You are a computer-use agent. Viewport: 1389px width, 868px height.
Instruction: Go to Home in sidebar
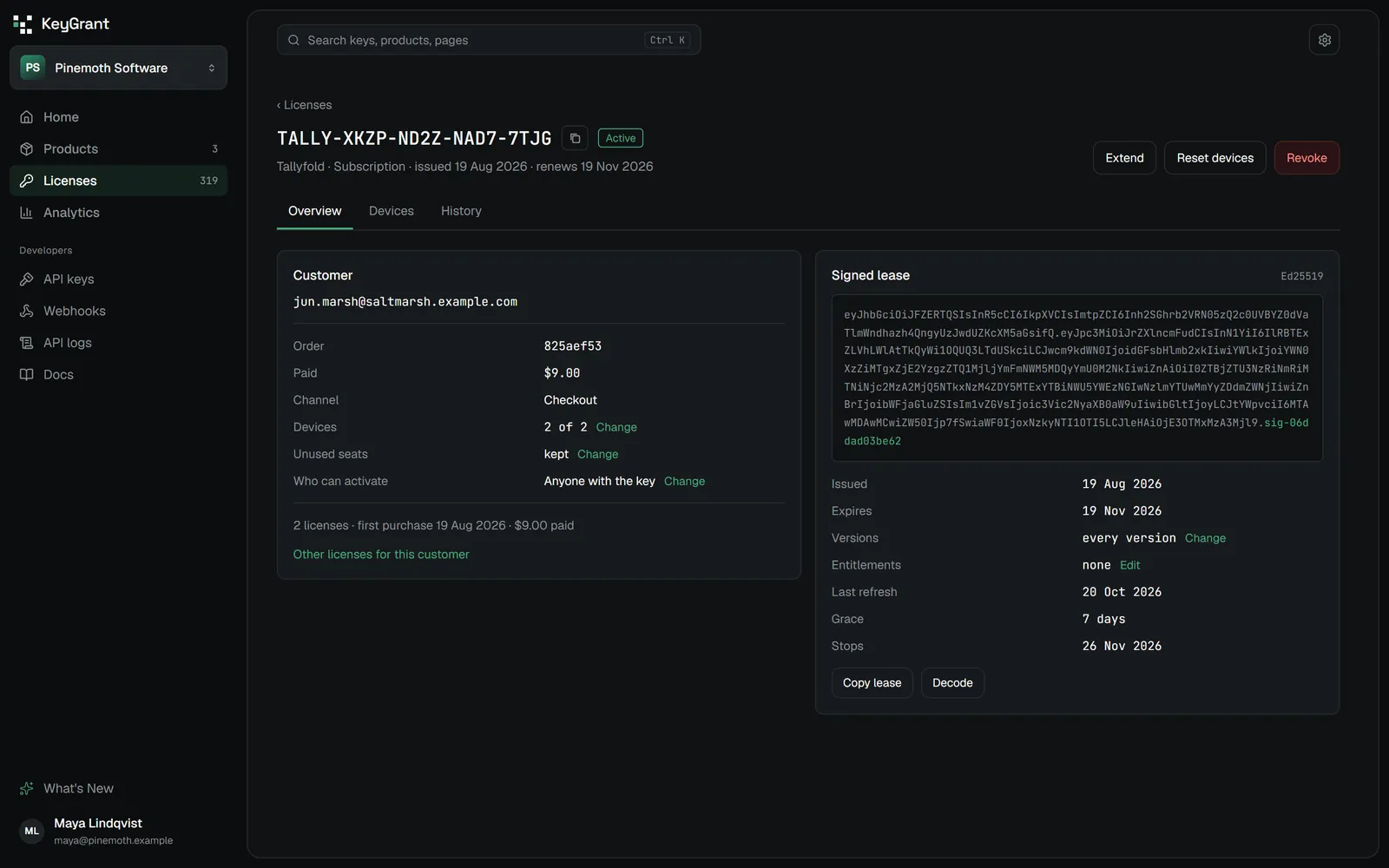pos(118,117)
